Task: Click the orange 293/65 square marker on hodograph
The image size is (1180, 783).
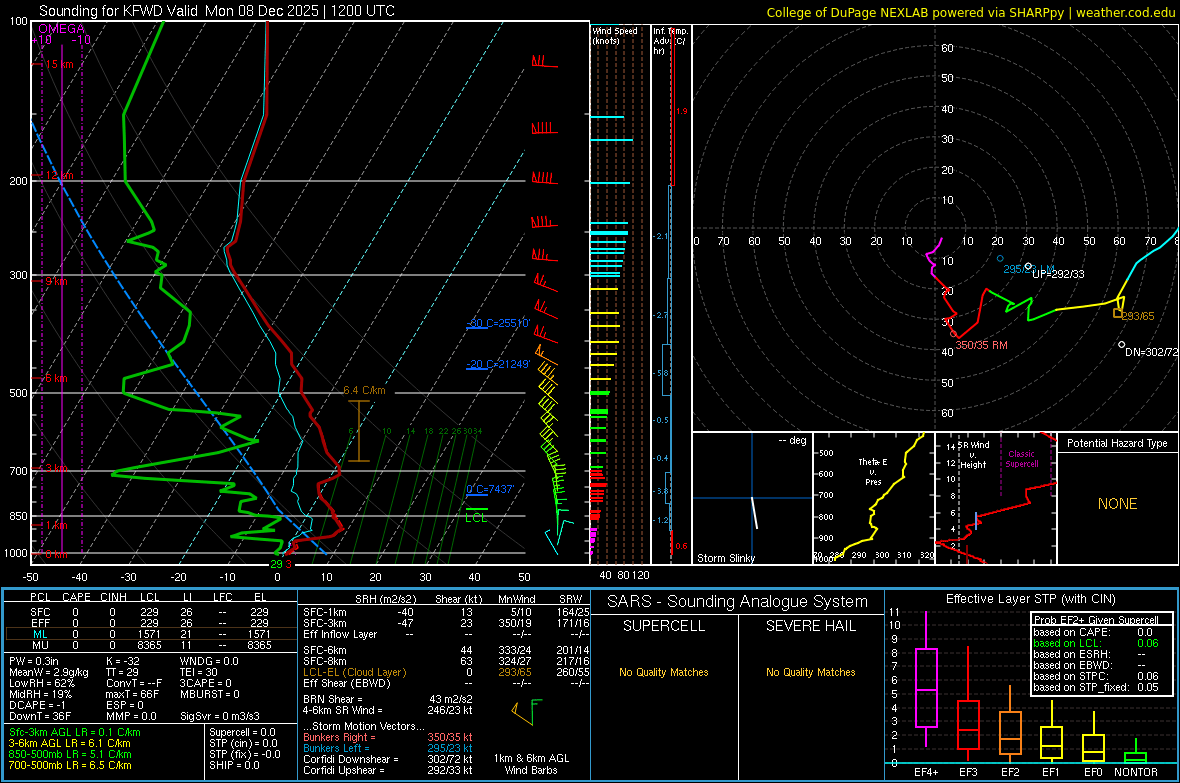Action: [1118, 313]
